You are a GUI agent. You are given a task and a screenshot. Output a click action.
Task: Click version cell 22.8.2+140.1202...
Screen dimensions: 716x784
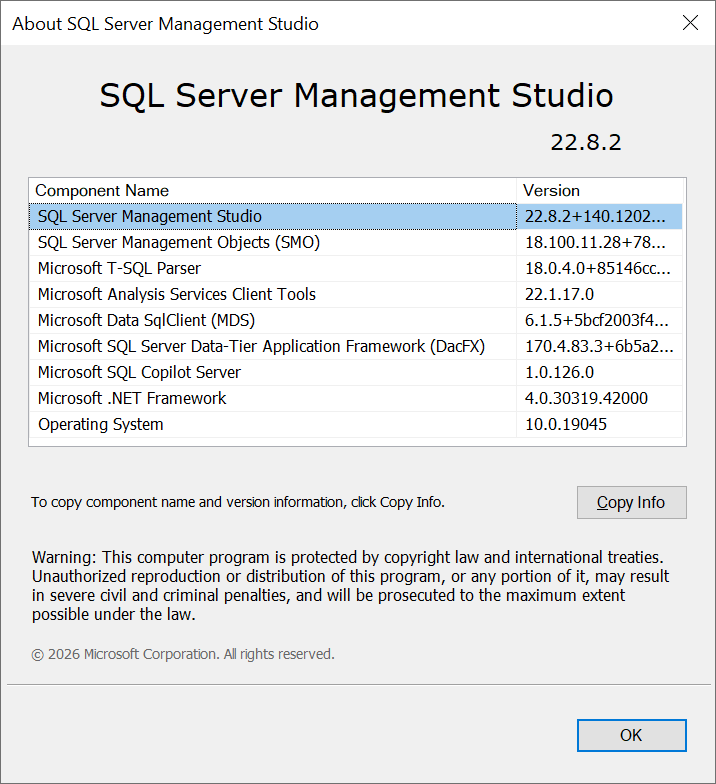pos(600,216)
